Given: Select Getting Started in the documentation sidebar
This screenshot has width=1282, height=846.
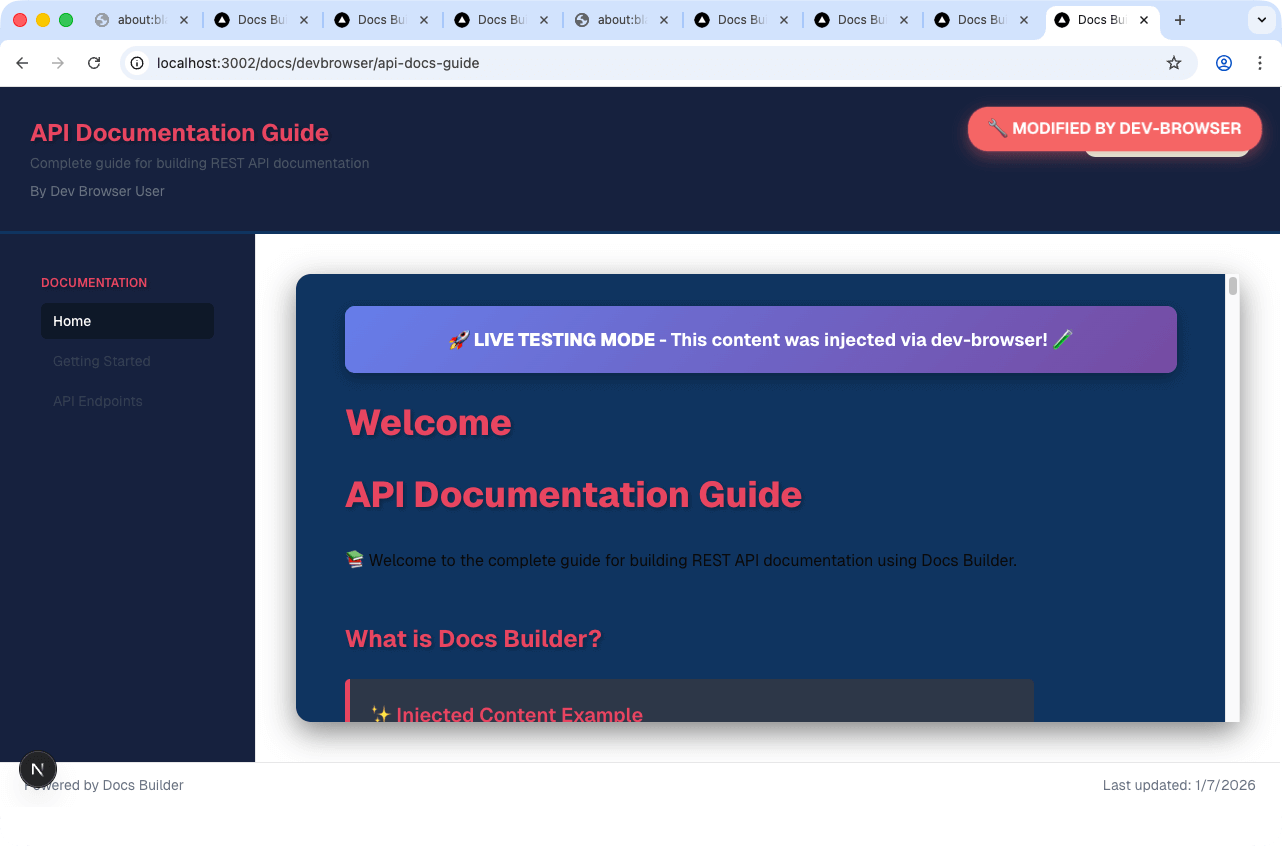Looking at the screenshot, I should click(101, 361).
